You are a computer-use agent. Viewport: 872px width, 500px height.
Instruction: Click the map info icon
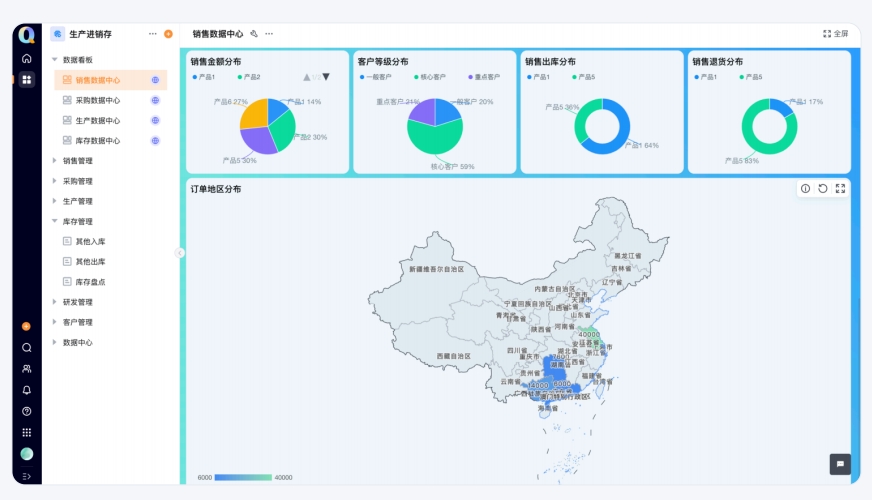pyautogui.click(x=806, y=188)
